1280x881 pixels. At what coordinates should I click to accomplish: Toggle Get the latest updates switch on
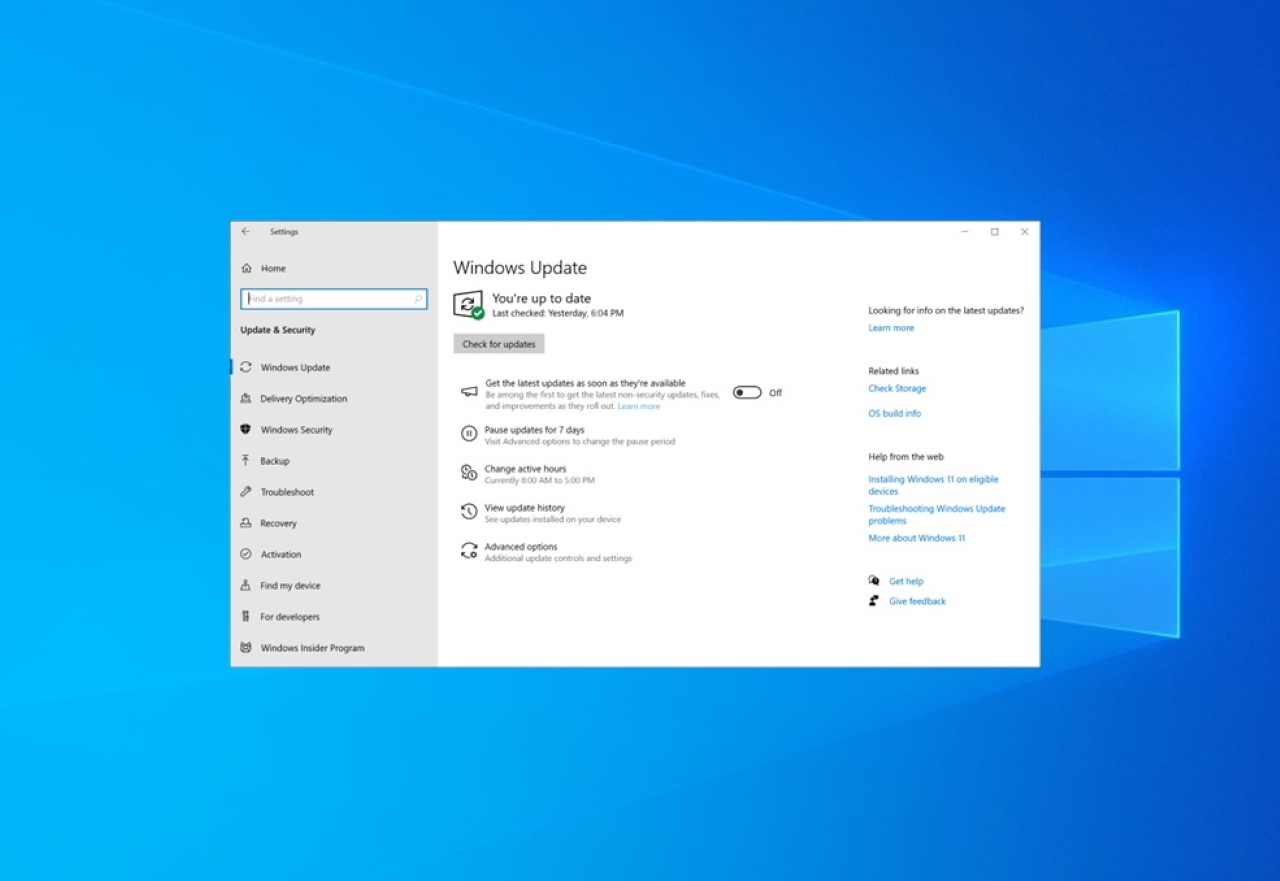747,393
